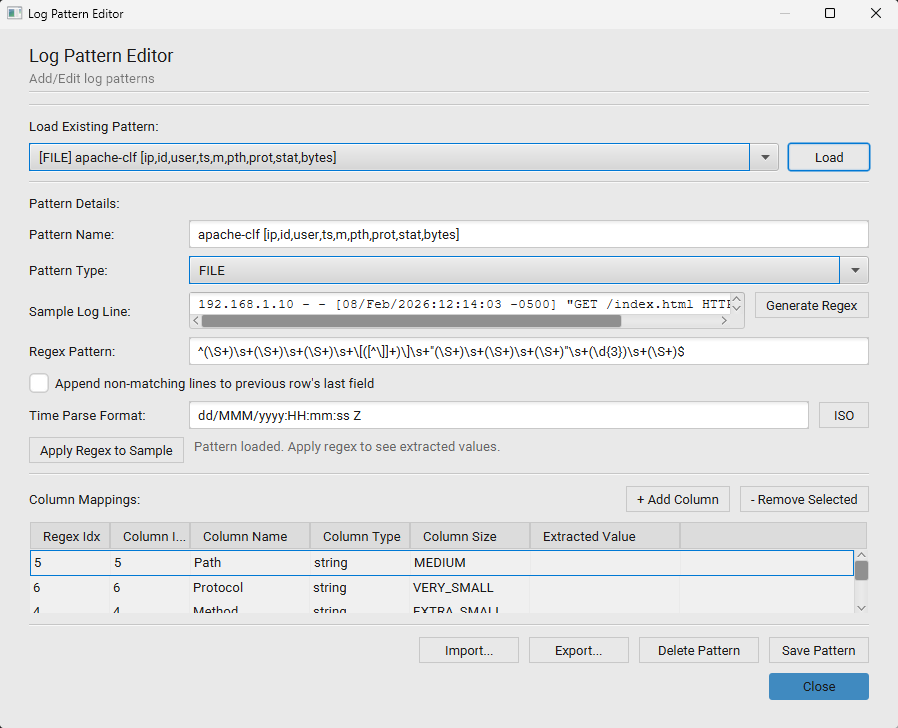Click the column mappings vertical scrollbar thumb
Viewport: 898px width, 728px height.
(861, 570)
